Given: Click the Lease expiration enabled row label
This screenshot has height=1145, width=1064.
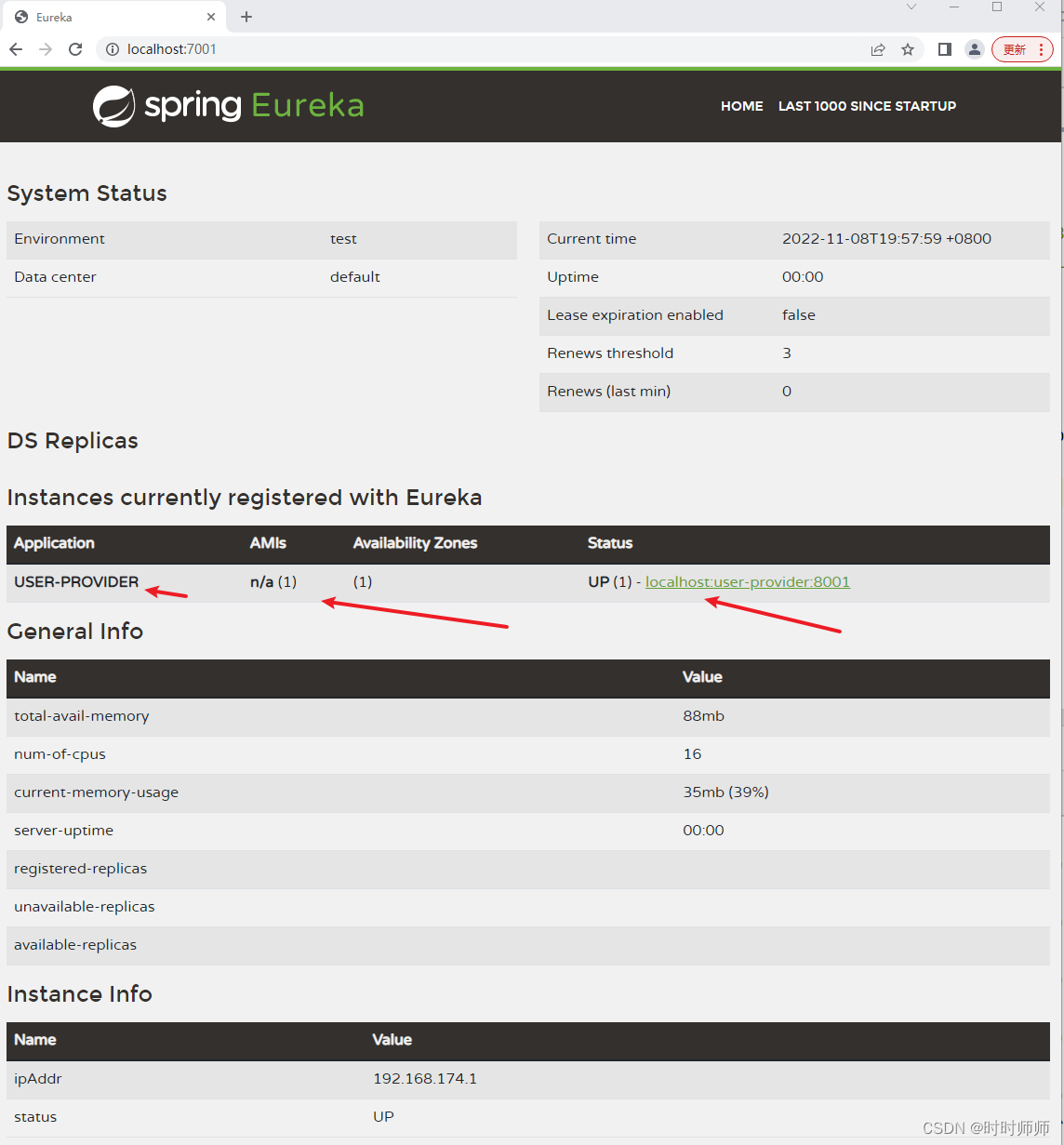Looking at the screenshot, I should tap(635, 315).
